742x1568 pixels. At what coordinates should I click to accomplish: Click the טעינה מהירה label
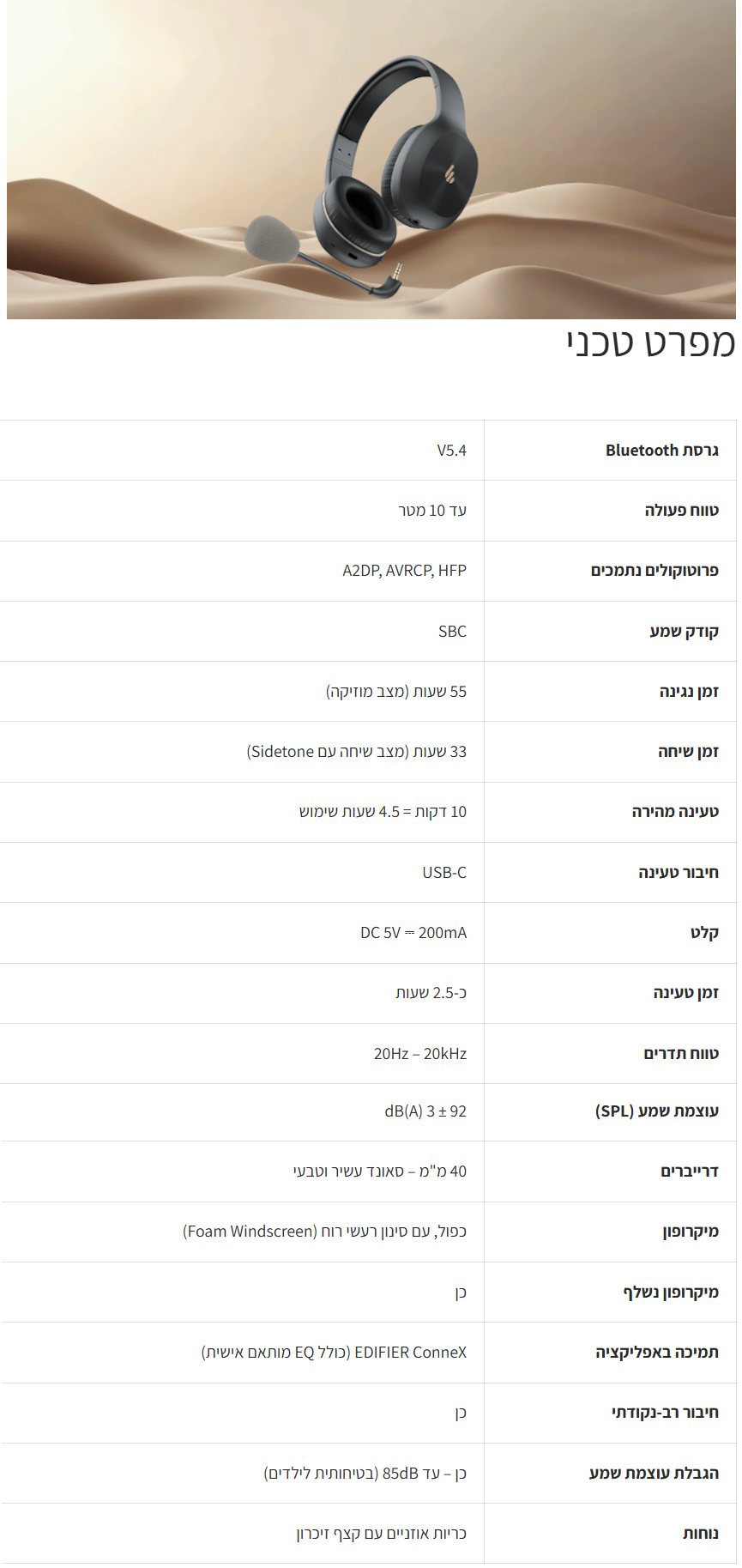click(x=675, y=812)
